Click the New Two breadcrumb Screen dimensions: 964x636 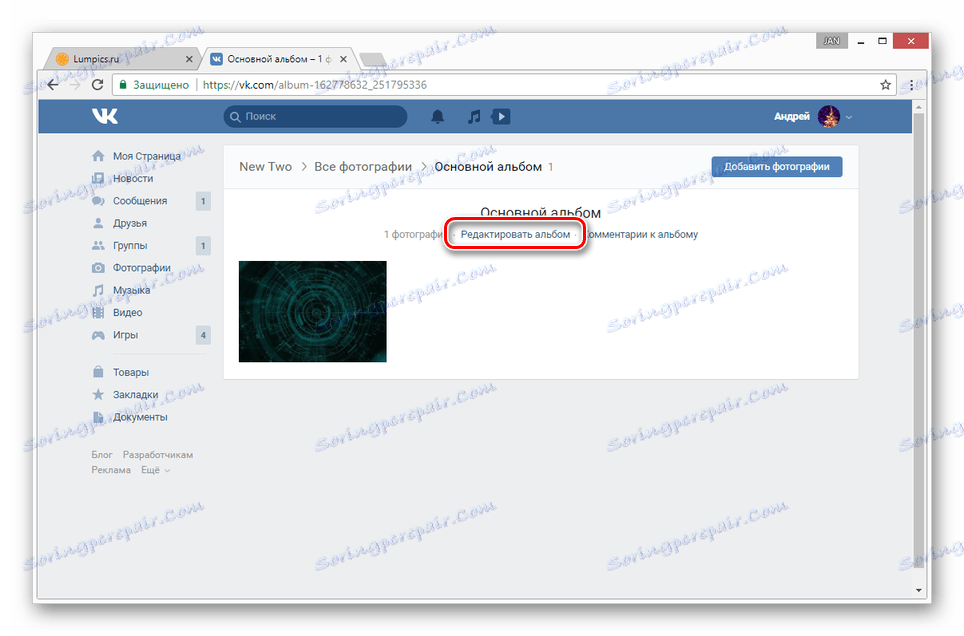[x=266, y=167]
